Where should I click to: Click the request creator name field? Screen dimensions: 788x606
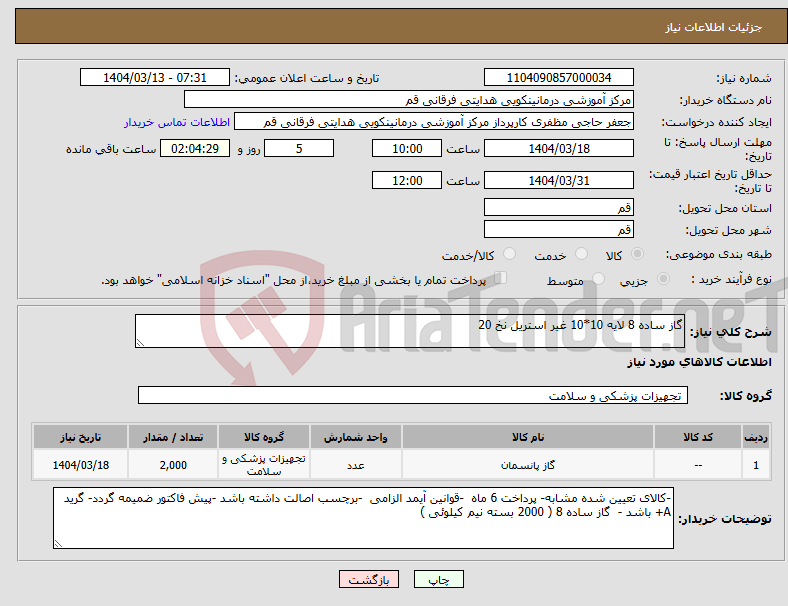click(x=434, y=122)
